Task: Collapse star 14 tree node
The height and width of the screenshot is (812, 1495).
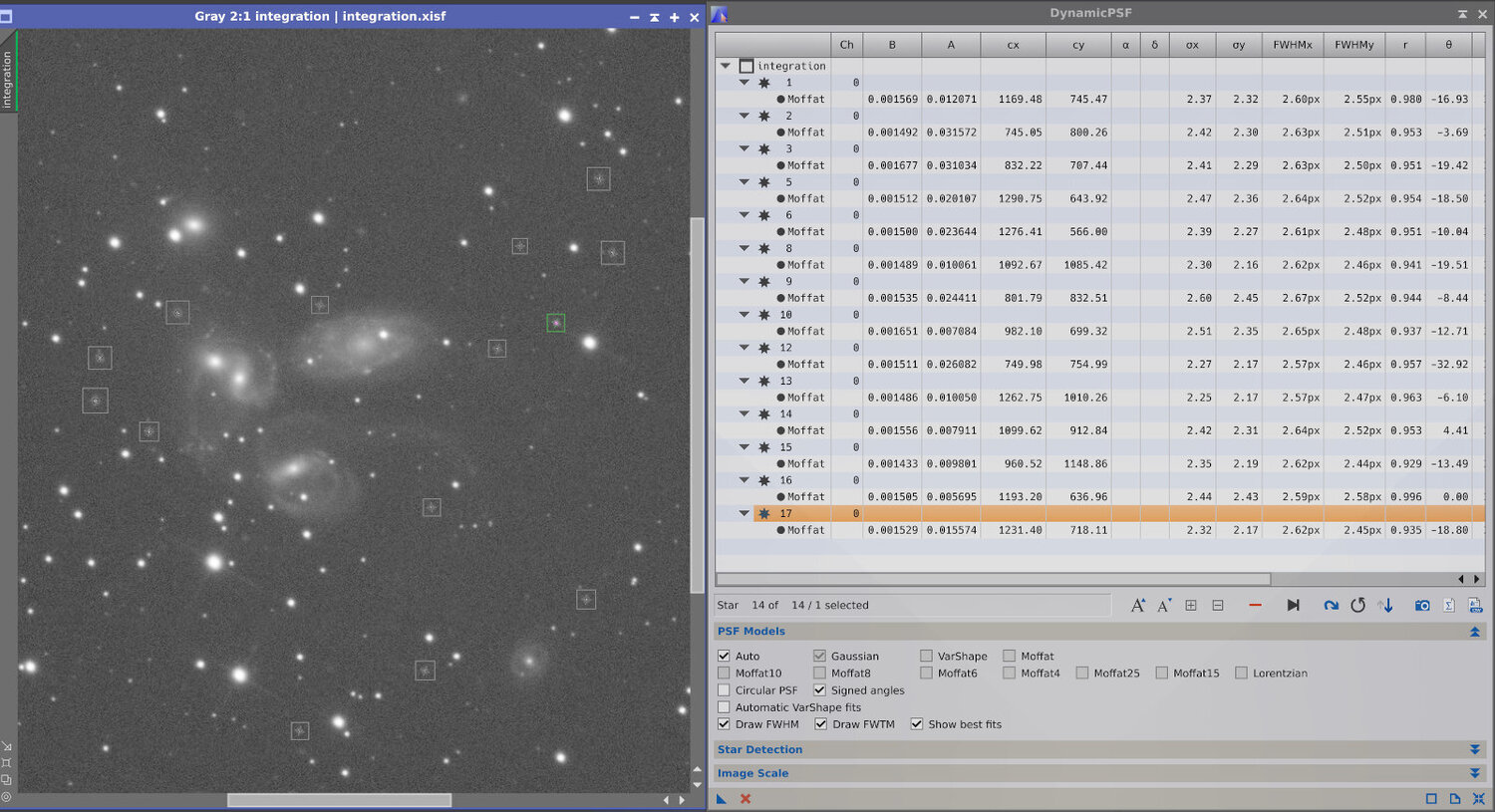Action: click(x=744, y=414)
